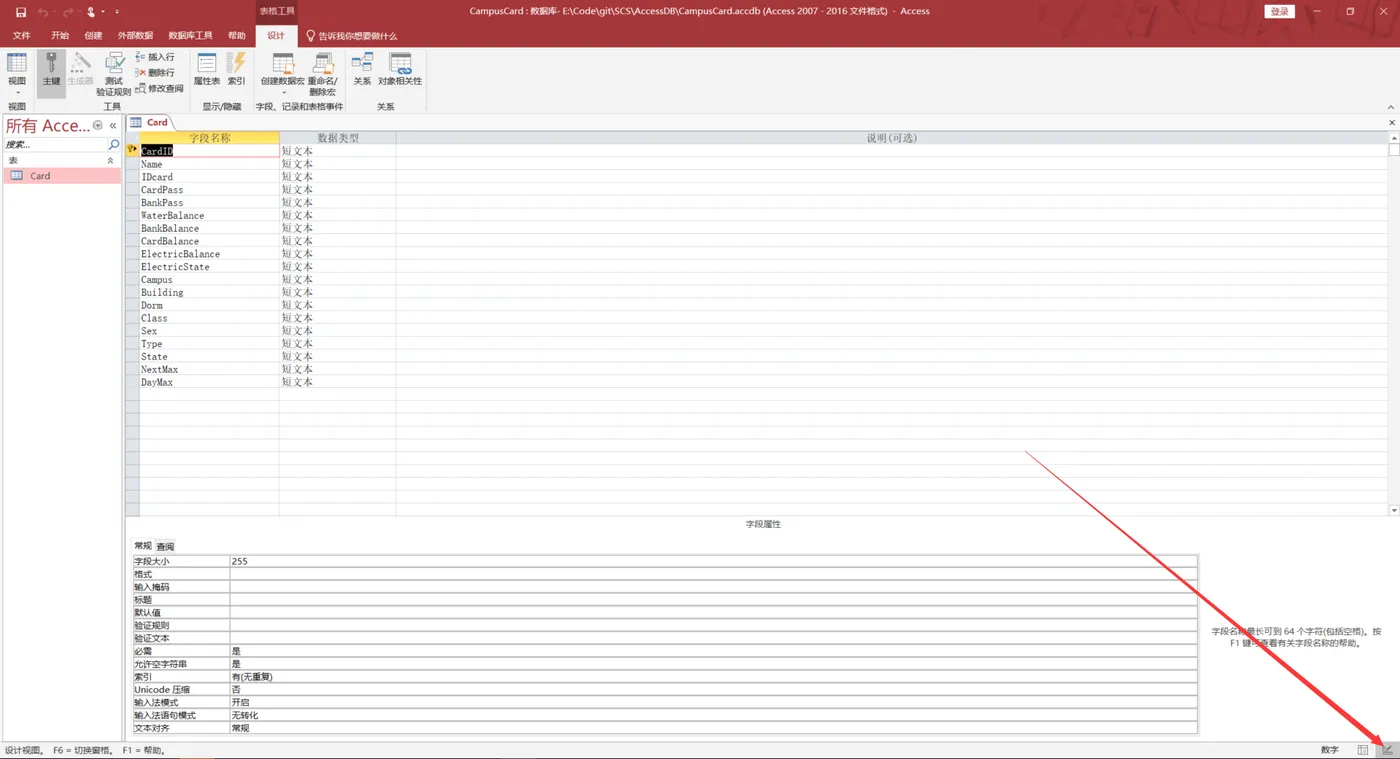Image resolution: width=1400 pixels, height=759 pixels.
Task: Expand the 视图 button dropdown arrow
Action: pyautogui.click(x=17, y=93)
